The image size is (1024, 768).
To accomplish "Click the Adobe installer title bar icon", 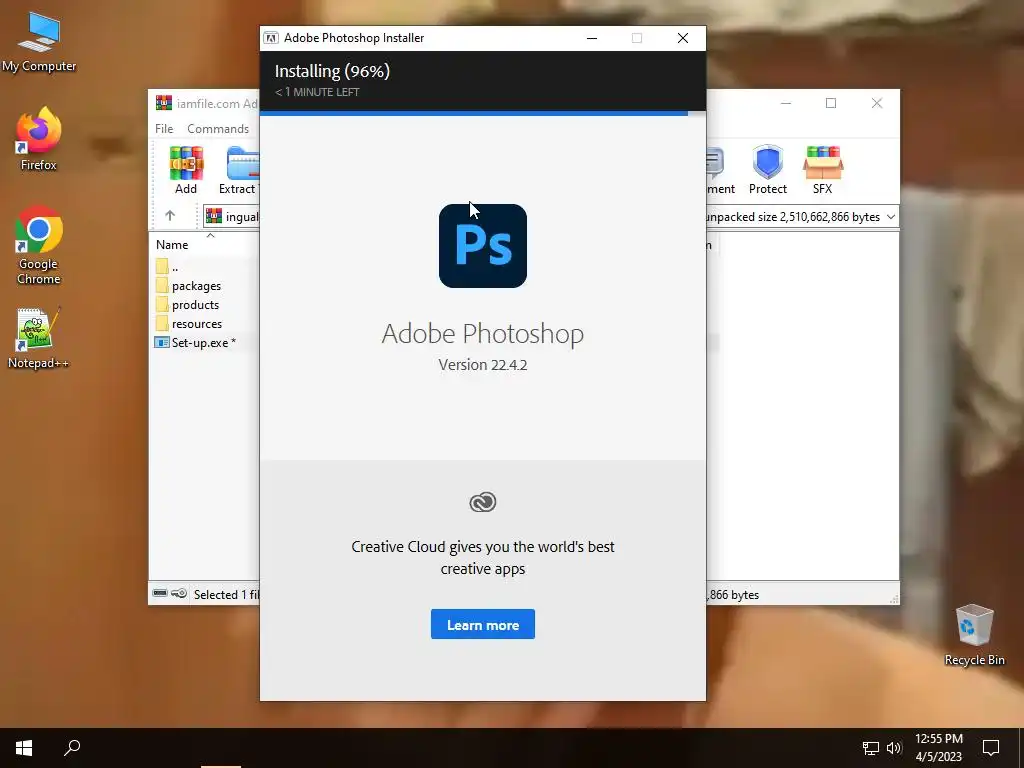I will (x=271, y=38).
